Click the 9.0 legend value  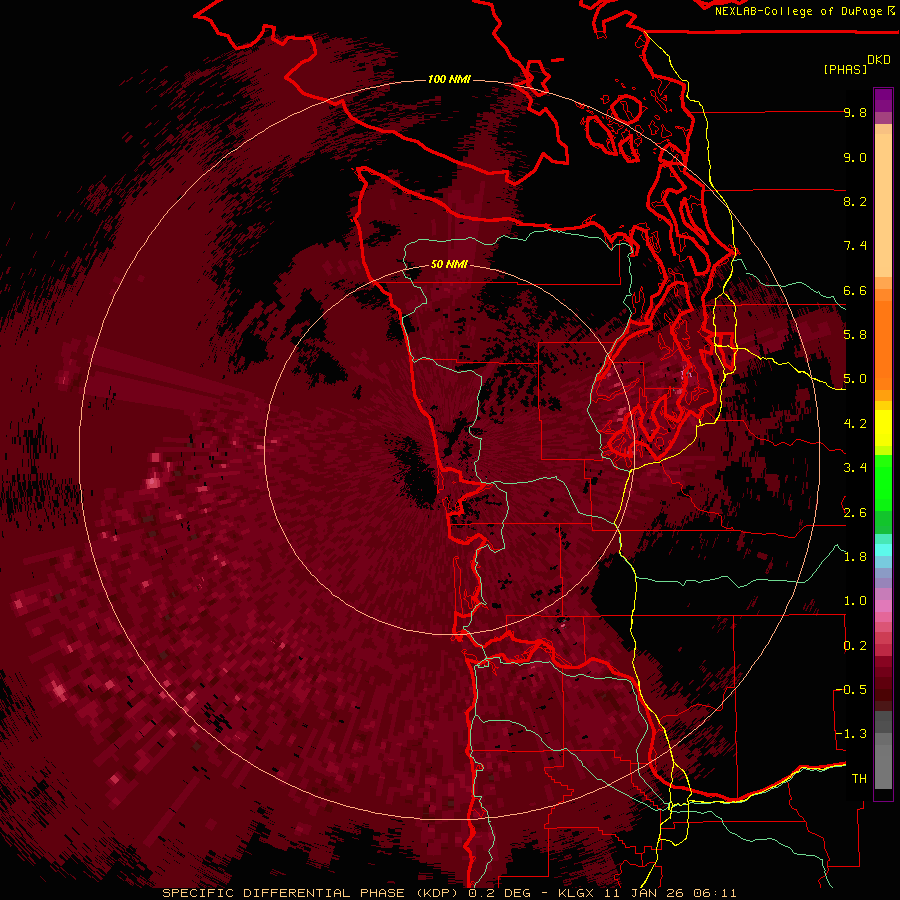click(x=855, y=157)
